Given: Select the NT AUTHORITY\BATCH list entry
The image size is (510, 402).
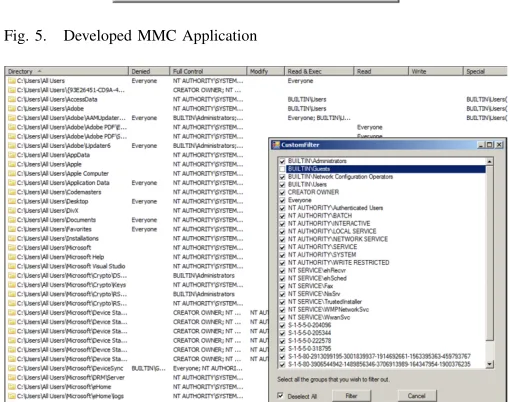Looking at the screenshot, I should click(320, 216).
